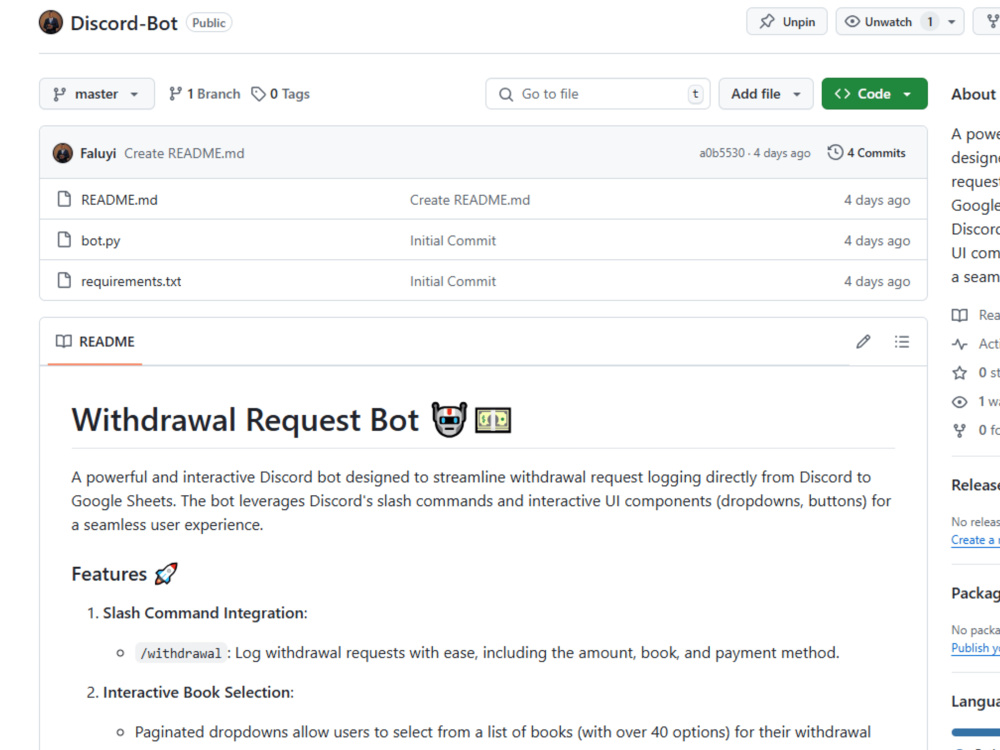This screenshot has height=750, width=1000.
Task: Click the Features heading
Action: (109, 574)
